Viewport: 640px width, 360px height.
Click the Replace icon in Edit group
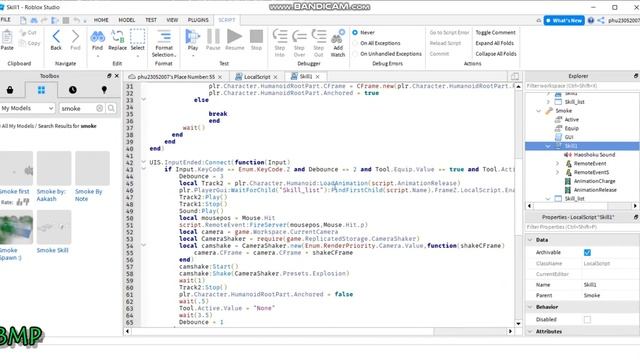tap(118, 37)
